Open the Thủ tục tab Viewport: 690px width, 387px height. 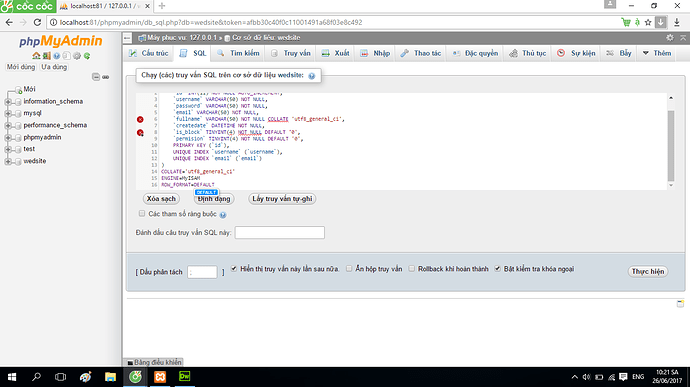527,53
